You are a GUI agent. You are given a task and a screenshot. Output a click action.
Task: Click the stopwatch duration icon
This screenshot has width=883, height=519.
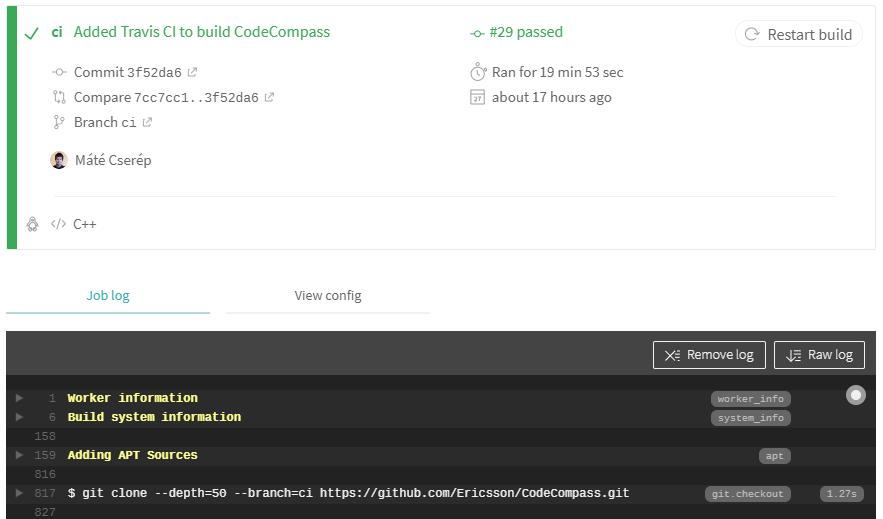click(x=478, y=71)
